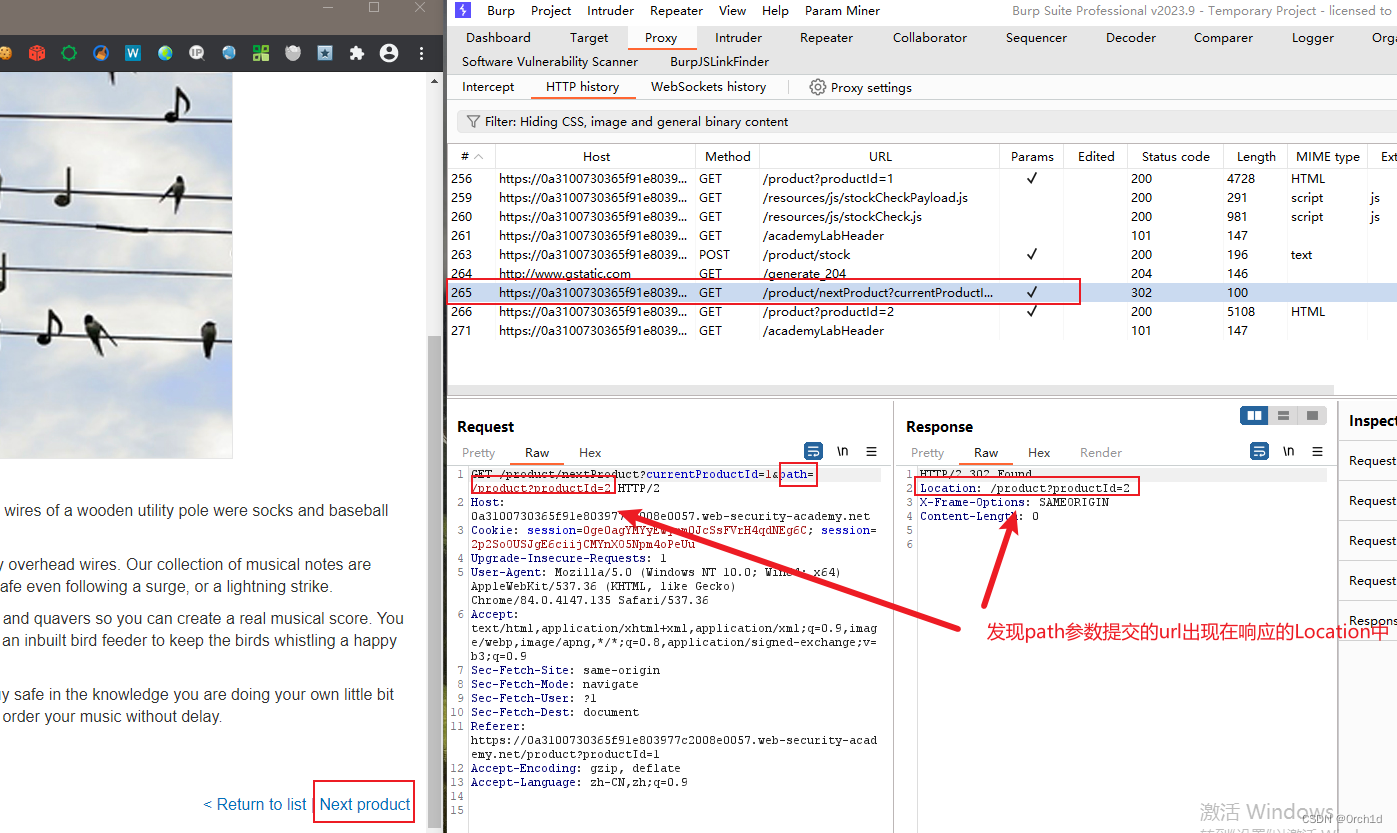Click the browser page vertical scrollbar

pos(434,580)
